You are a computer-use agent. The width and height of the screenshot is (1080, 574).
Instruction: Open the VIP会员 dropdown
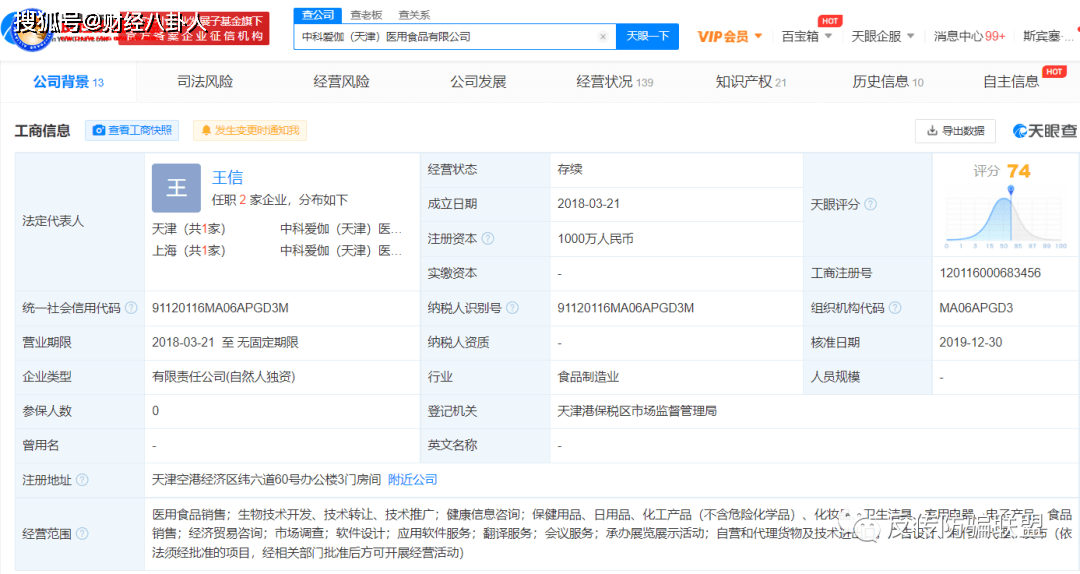[x=729, y=36]
